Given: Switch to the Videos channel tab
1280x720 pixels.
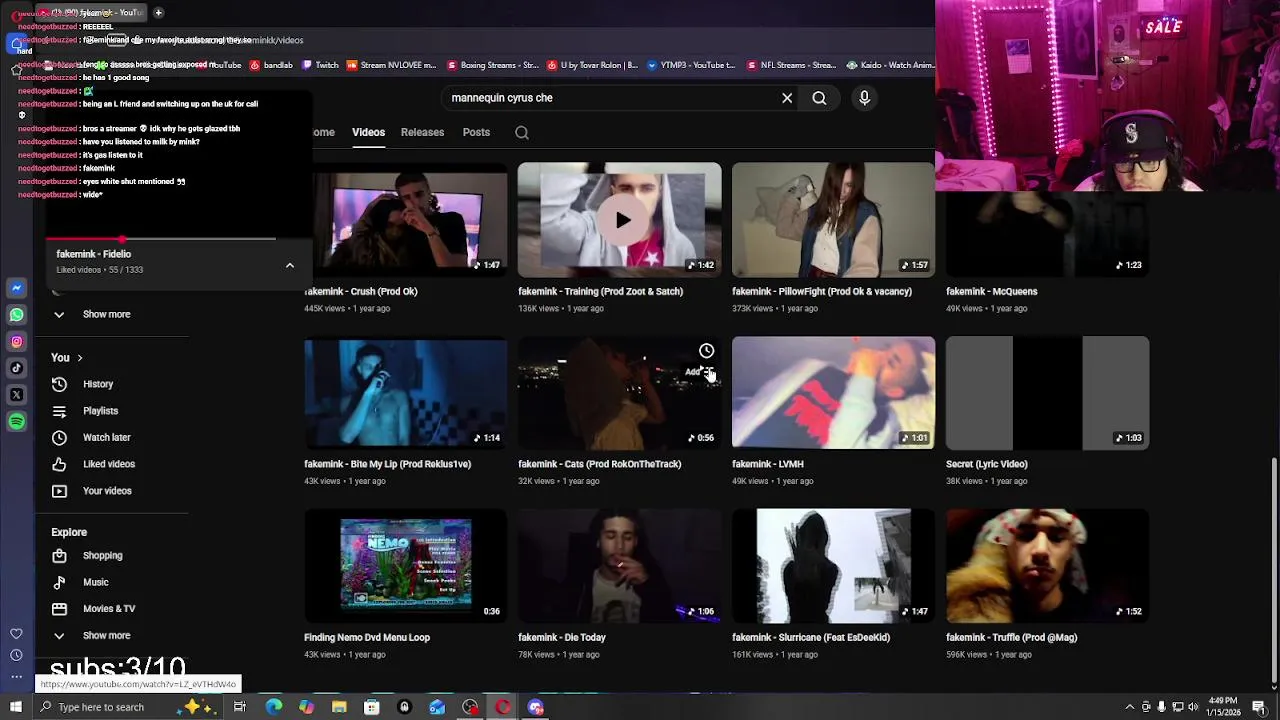Looking at the screenshot, I should point(368,132).
